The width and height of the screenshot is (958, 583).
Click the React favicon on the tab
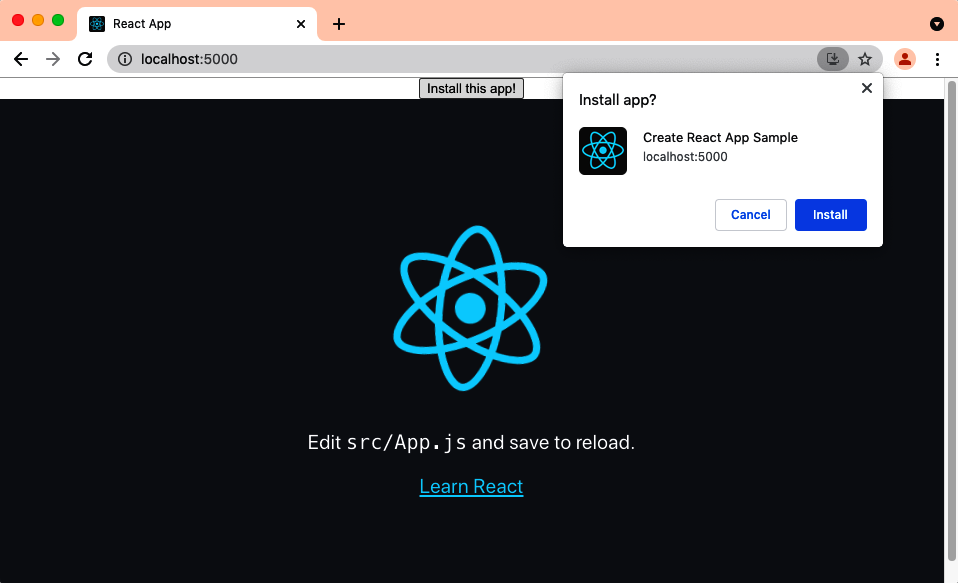tap(97, 24)
